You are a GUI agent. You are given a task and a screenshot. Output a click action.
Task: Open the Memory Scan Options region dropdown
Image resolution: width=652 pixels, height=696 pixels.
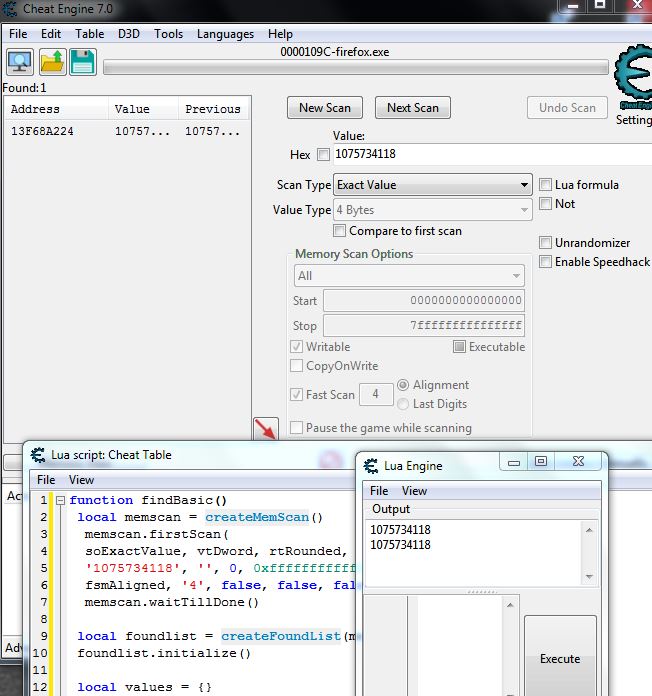409,276
